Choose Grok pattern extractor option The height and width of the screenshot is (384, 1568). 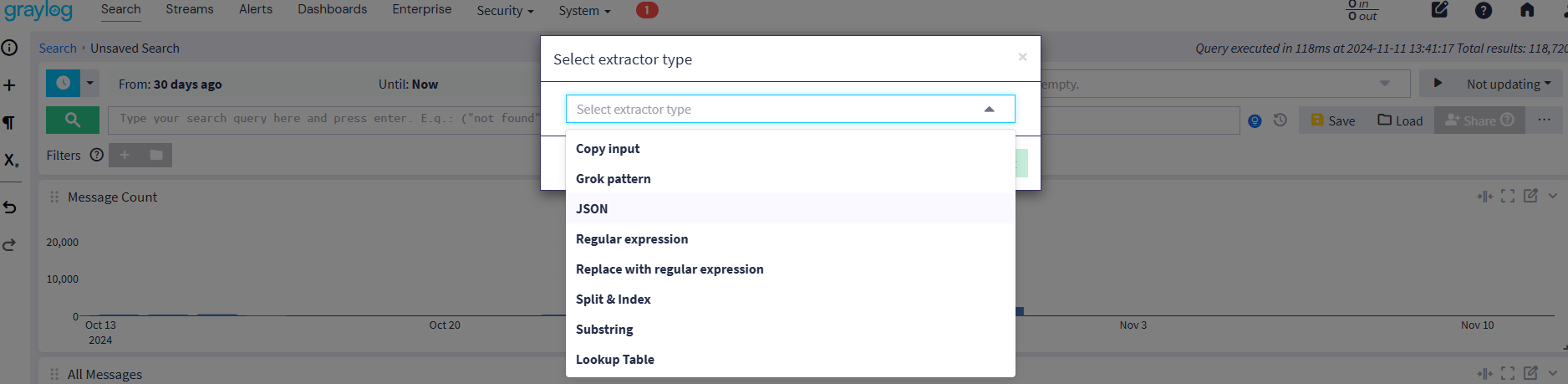613,179
